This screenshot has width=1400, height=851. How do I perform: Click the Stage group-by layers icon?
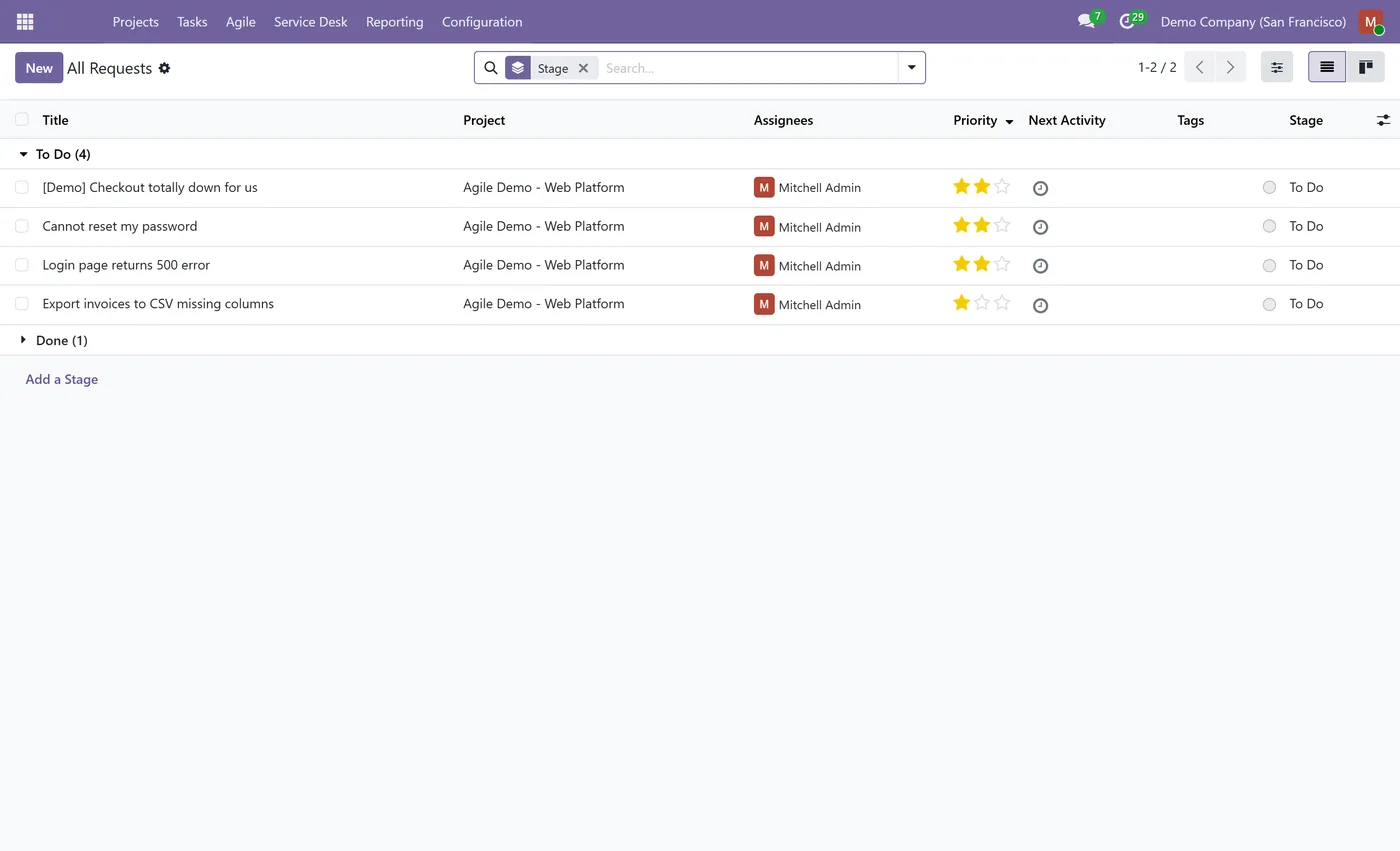518,68
